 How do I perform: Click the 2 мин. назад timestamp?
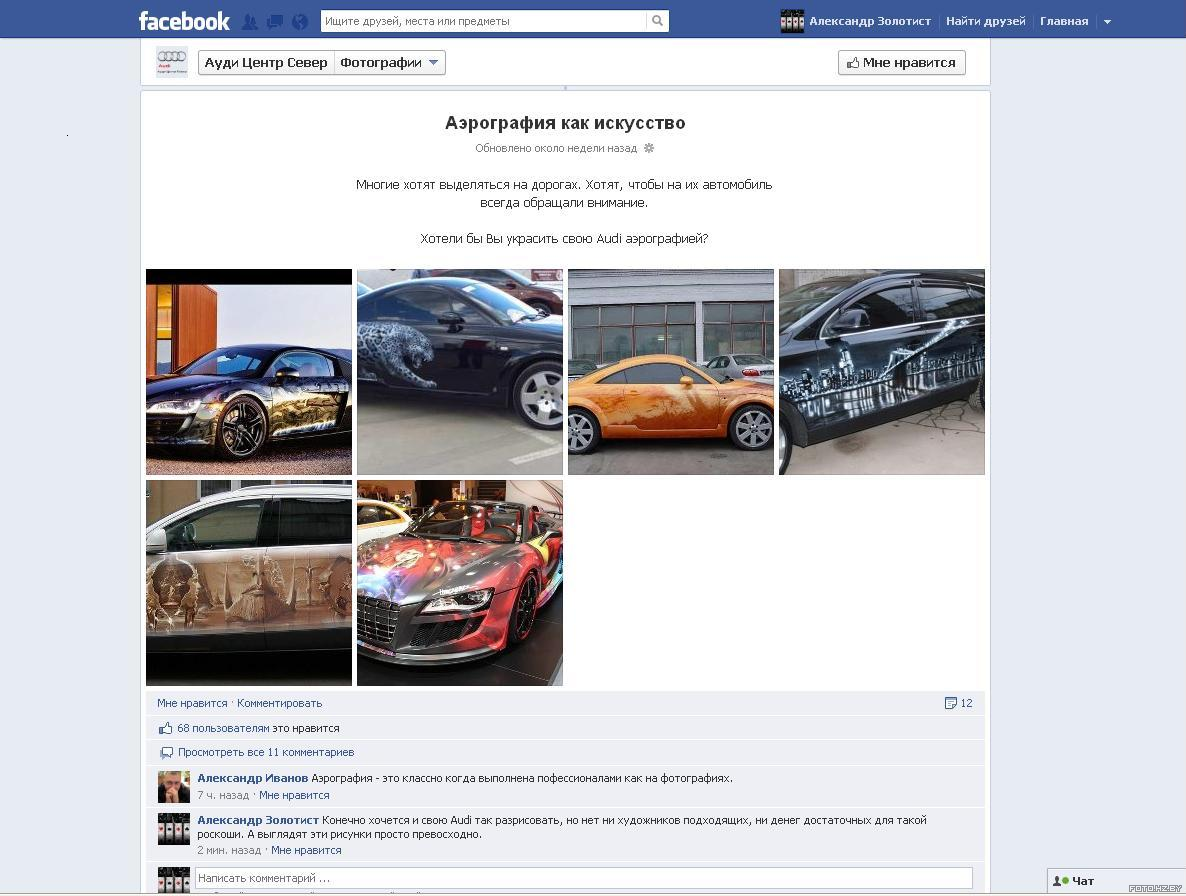coord(229,851)
